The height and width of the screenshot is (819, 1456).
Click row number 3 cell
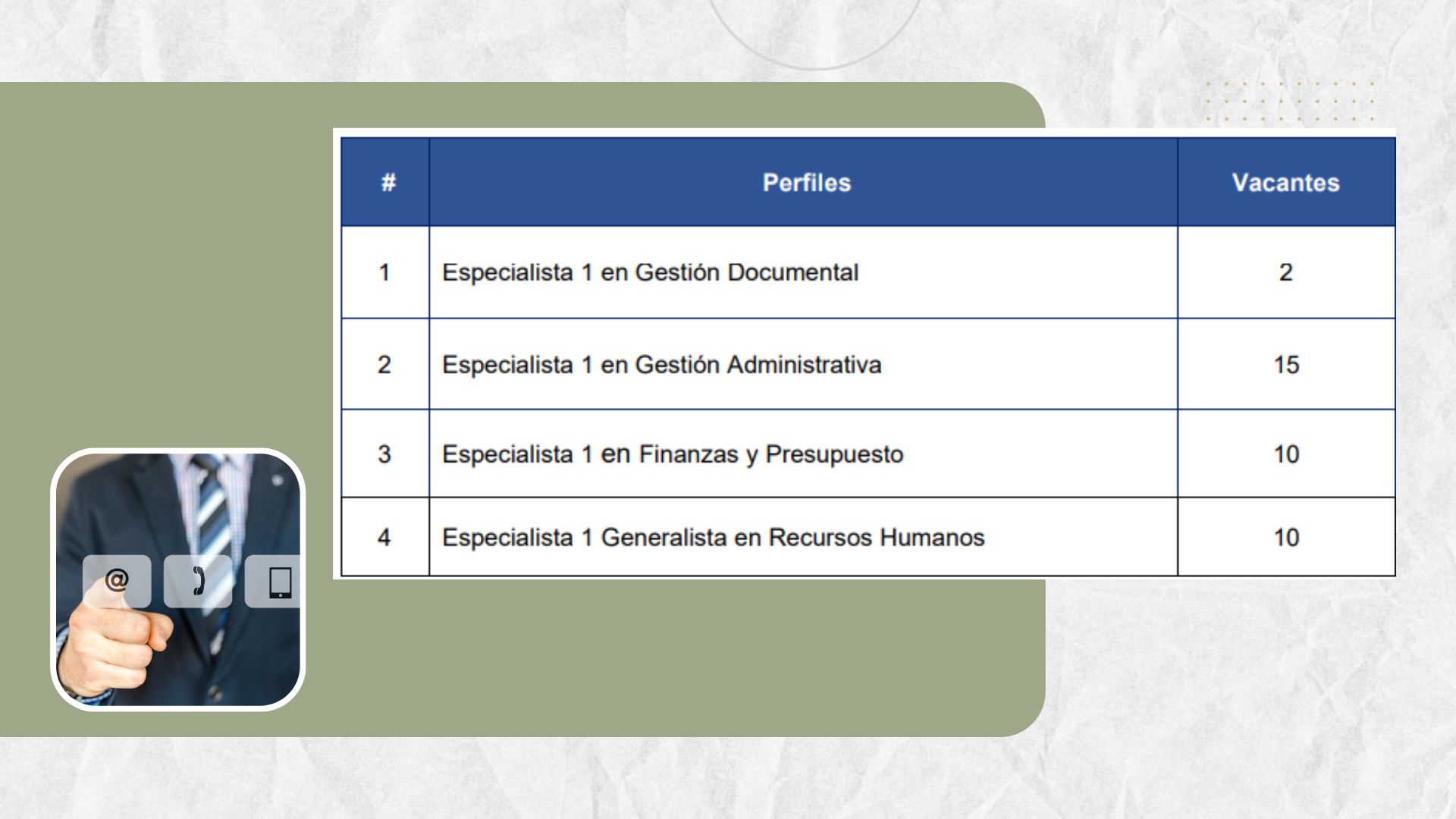click(x=385, y=454)
